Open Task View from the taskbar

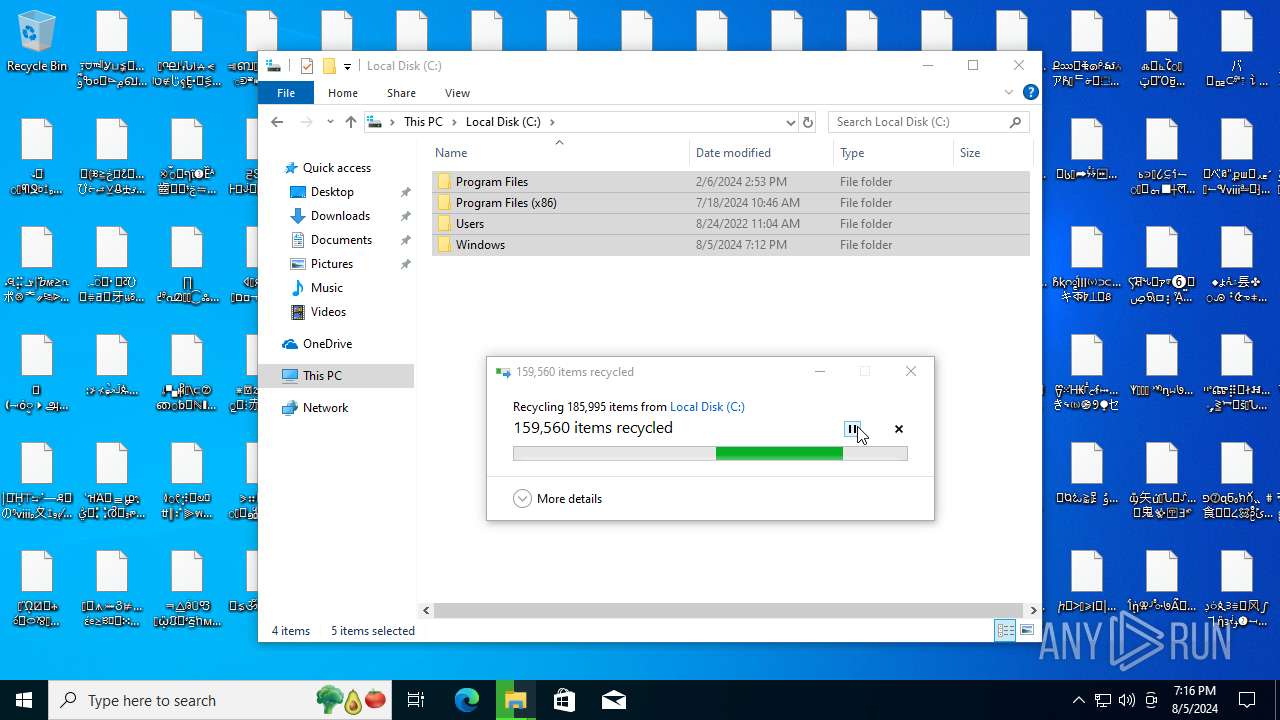[416, 700]
